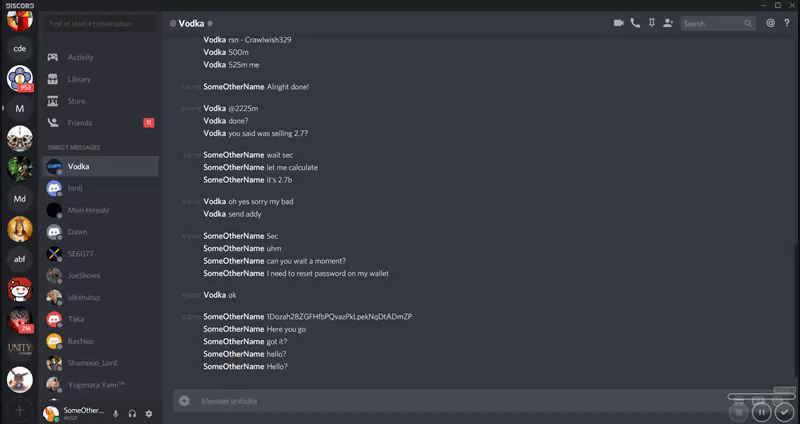800x424 pixels.
Task: Mute the microphone
Action: [x=115, y=413]
